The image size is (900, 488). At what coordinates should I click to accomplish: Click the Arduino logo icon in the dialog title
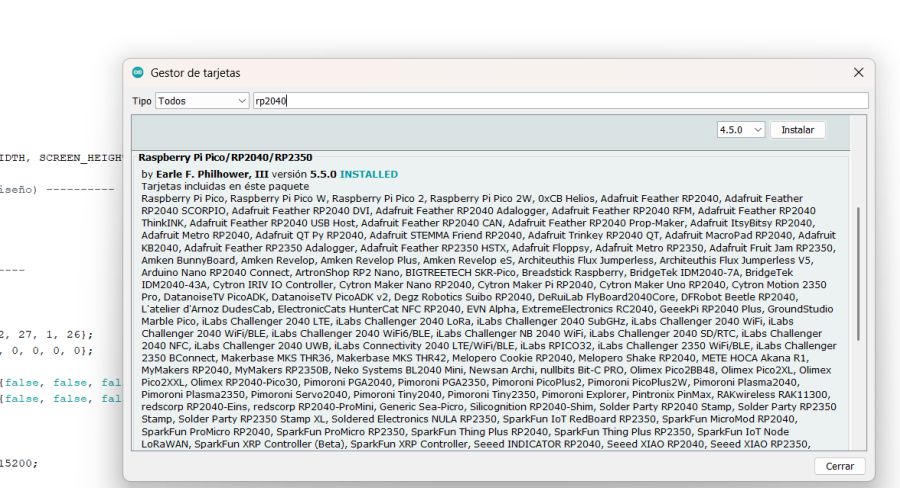coord(138,72)
